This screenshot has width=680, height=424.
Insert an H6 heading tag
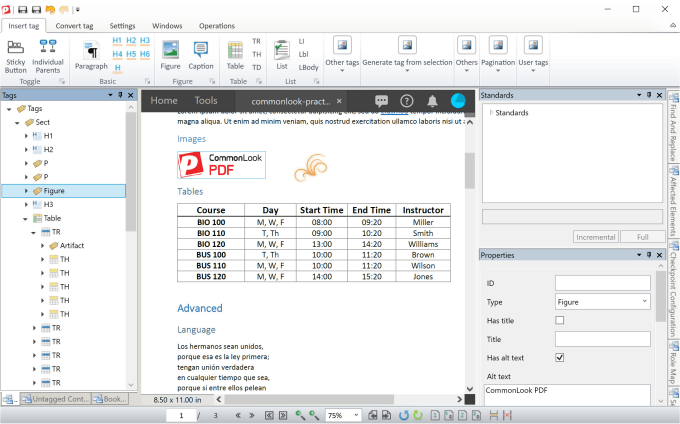145,54
